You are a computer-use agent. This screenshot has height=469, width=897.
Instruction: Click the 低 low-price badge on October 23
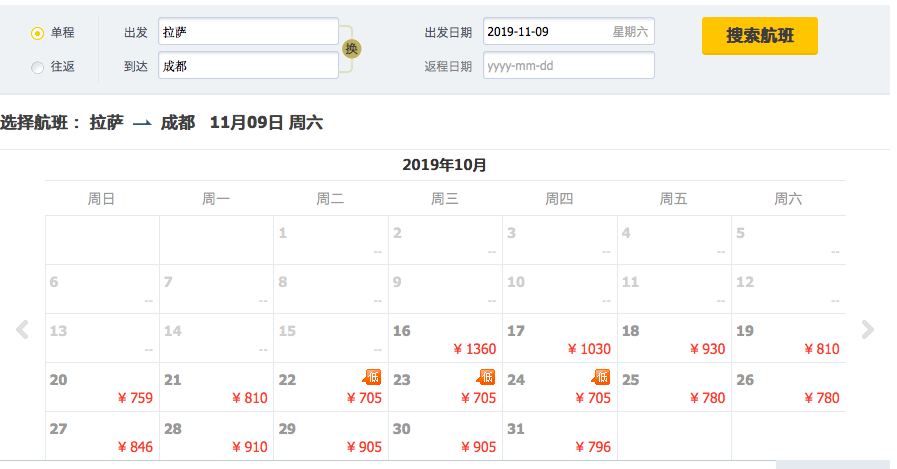[486, 376]
